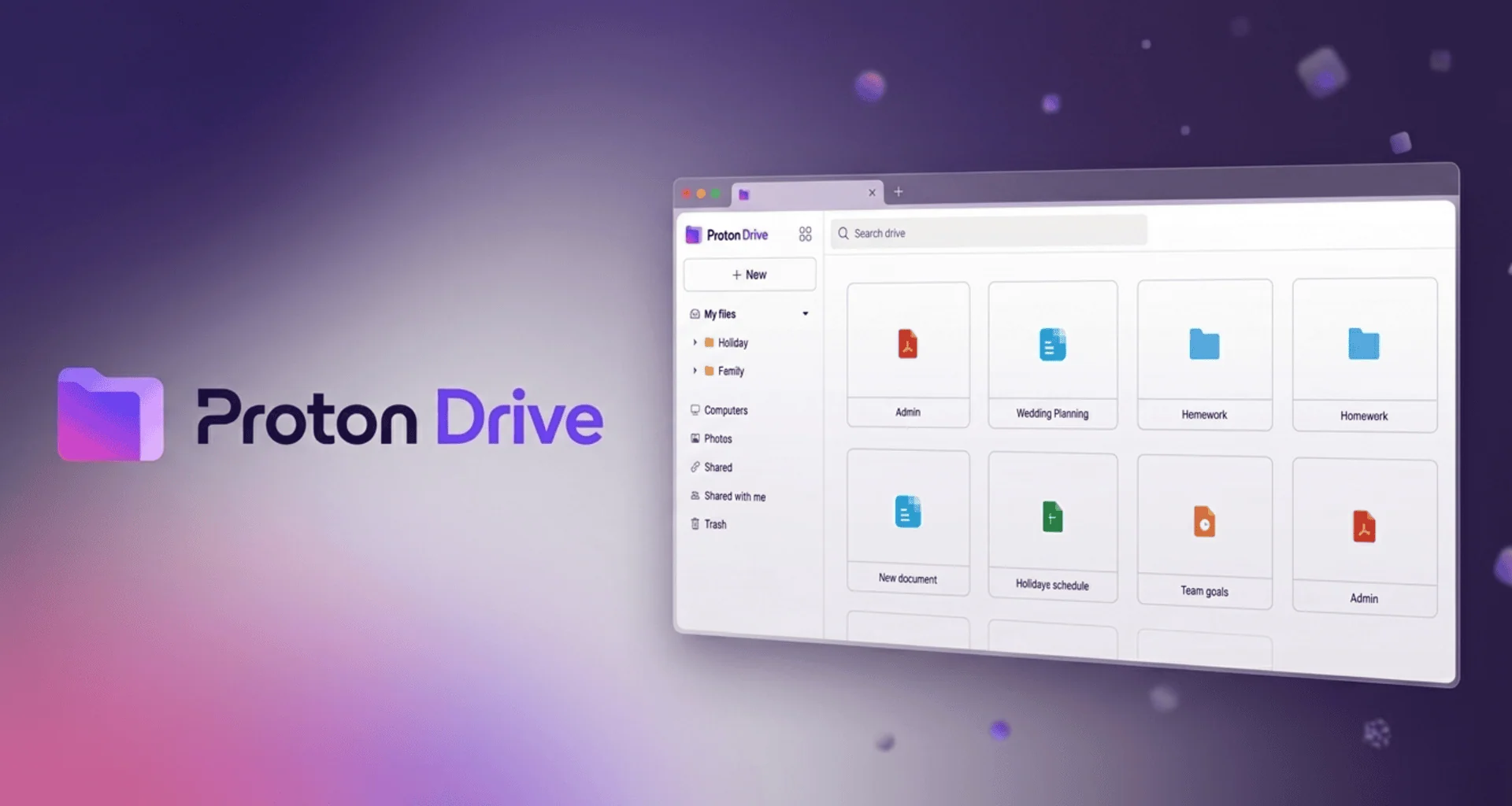Click the Holidaye schedule label
Screen dimensions: 1512x806
[1052, 585]
